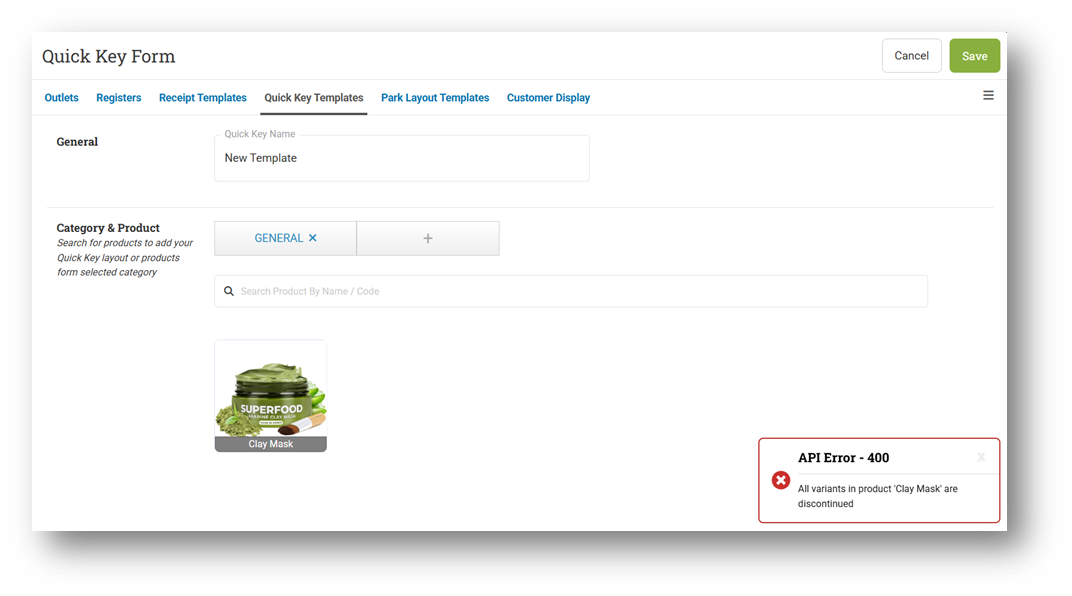Switch to the Registers tab
This screenshot has height=596, width=1072.
coord(119,98)
